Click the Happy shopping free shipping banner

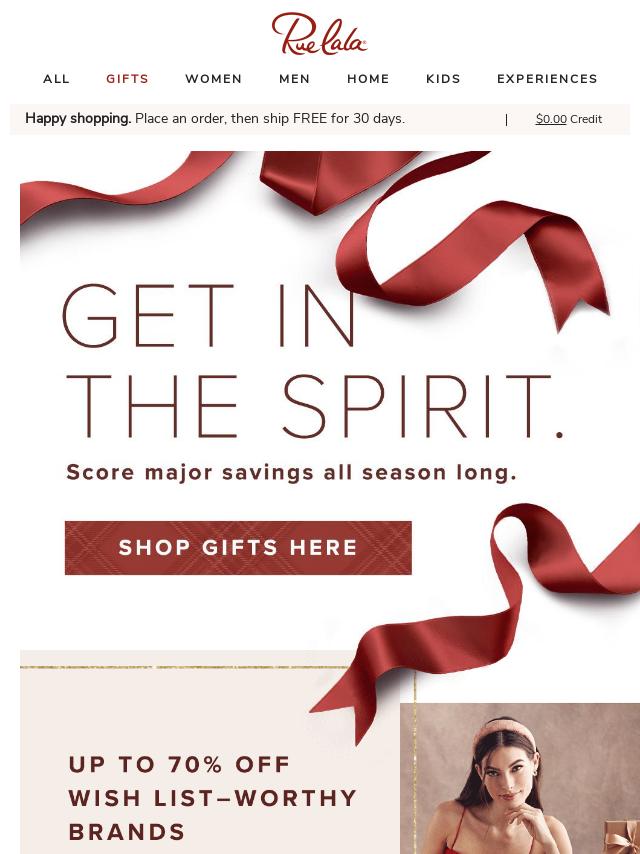320,119
